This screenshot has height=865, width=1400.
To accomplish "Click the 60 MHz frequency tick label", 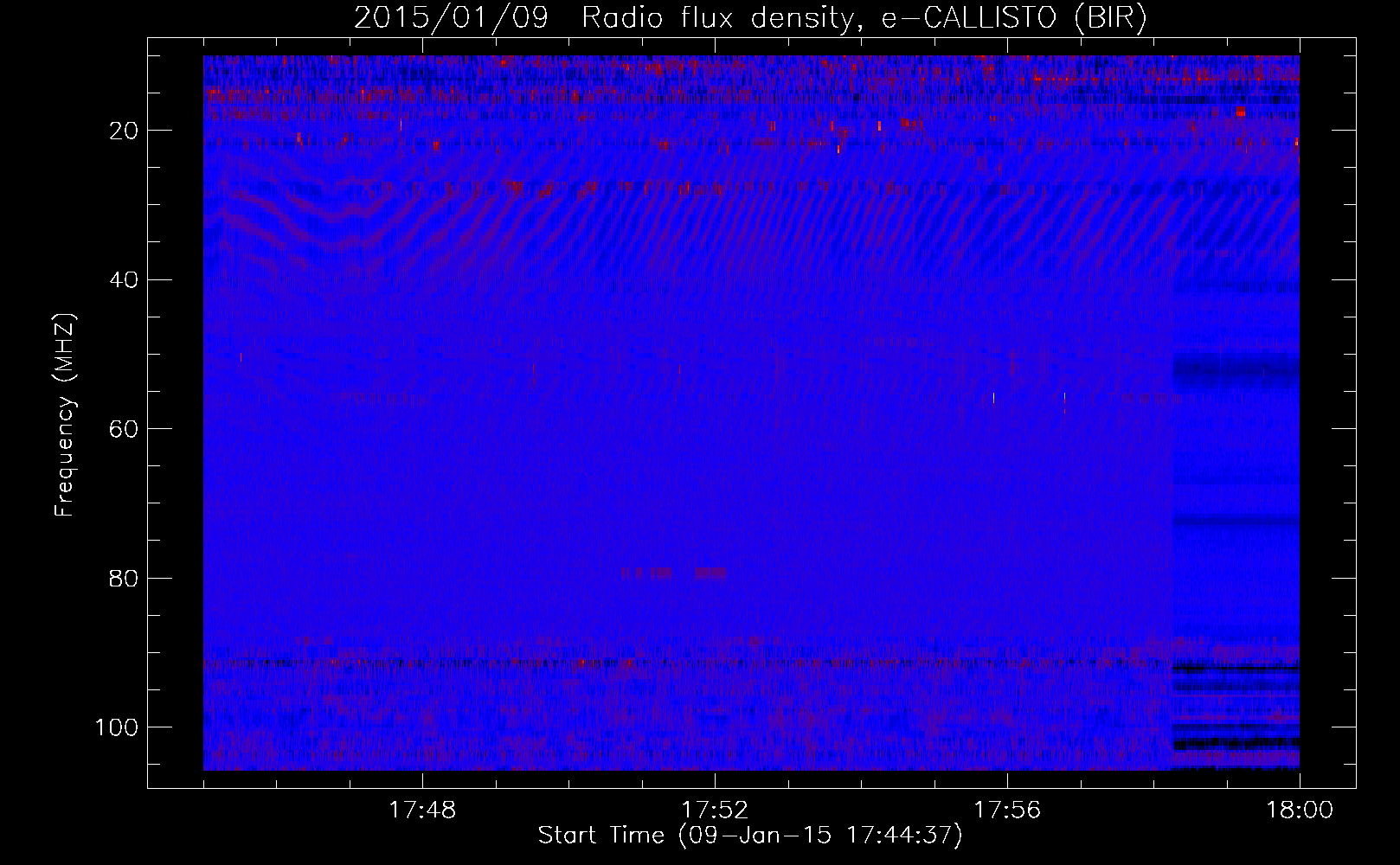I will pos(124,429).
